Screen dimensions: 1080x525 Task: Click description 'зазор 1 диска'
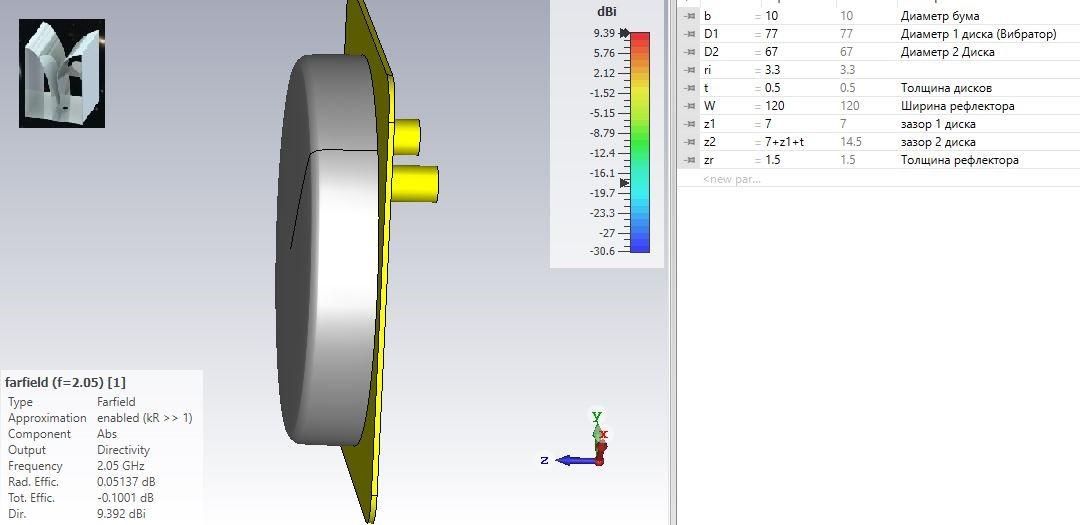pos(938,124)
